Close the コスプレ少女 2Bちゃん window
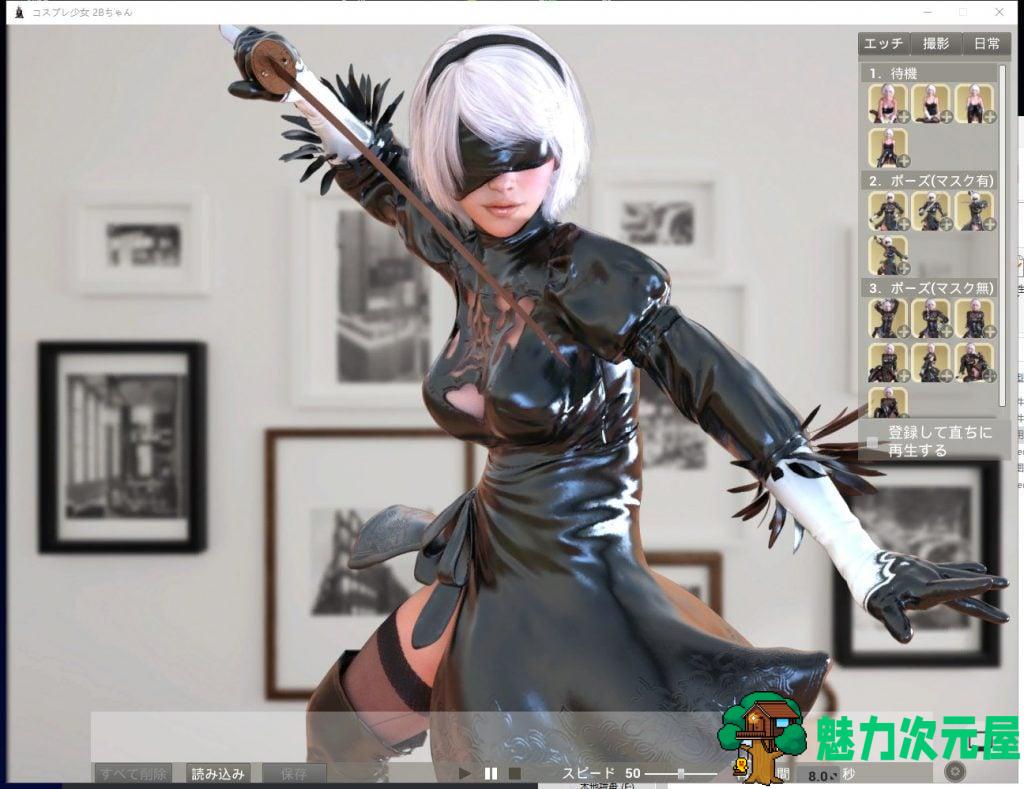The image size is (1024, 789). click(x=999, y=12)
